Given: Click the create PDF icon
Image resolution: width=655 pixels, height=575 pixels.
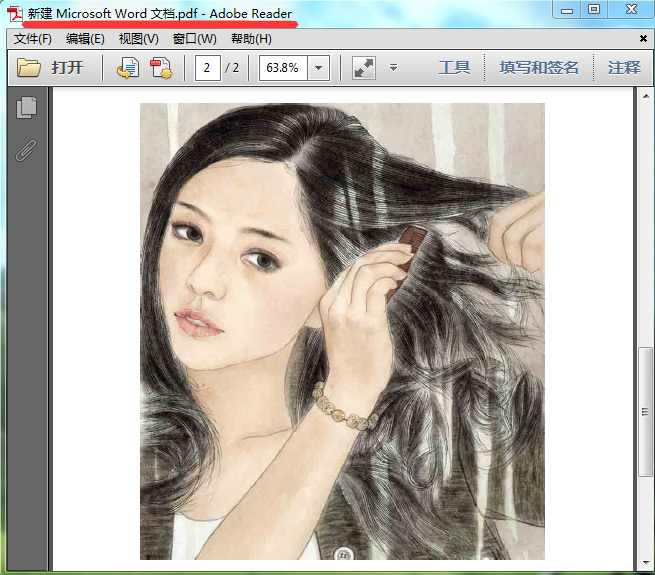Looking at the screenshot, I should pyautogui.click(x=161, y=68).
